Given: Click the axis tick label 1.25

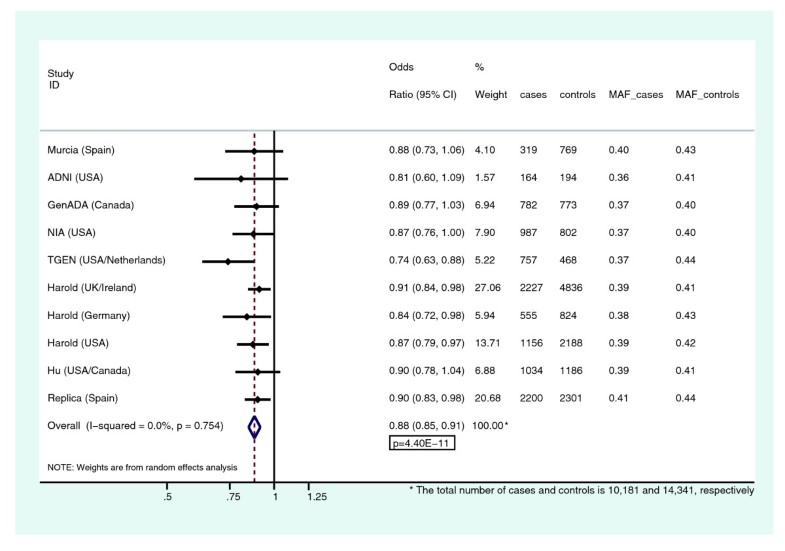Looking at the screenshot, I should [317, 497].
